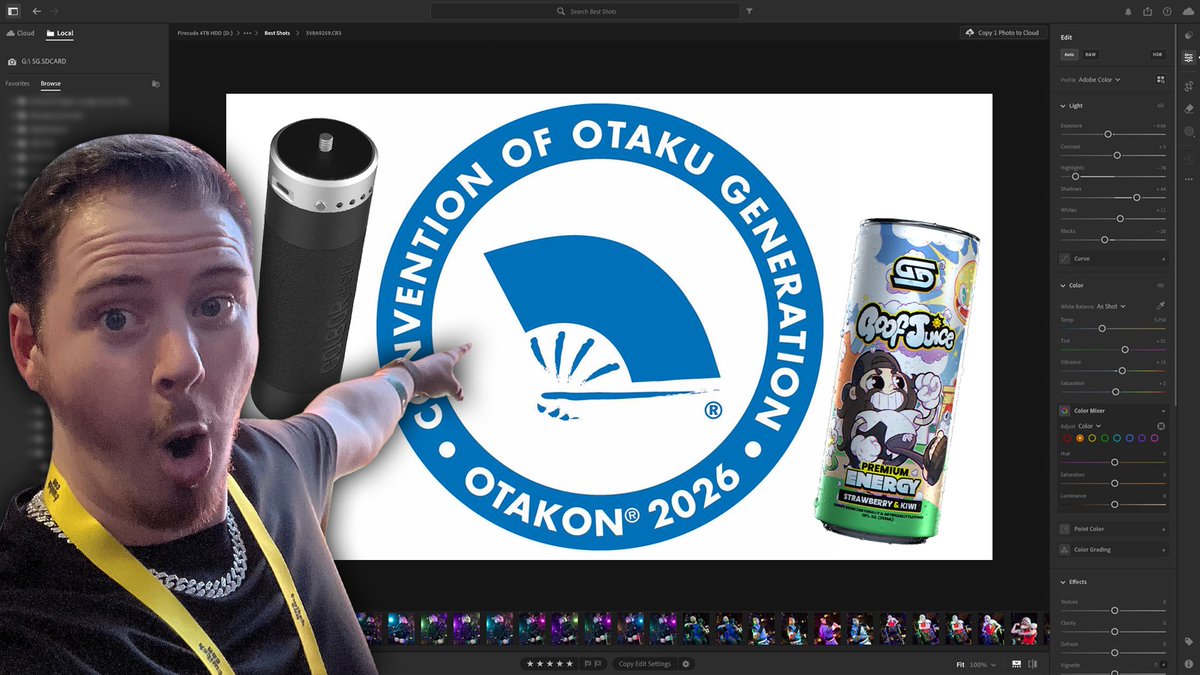Screen dimensions: 1200x675
Task: Select the Healing eraser tool
Action: pos(1188,109)
